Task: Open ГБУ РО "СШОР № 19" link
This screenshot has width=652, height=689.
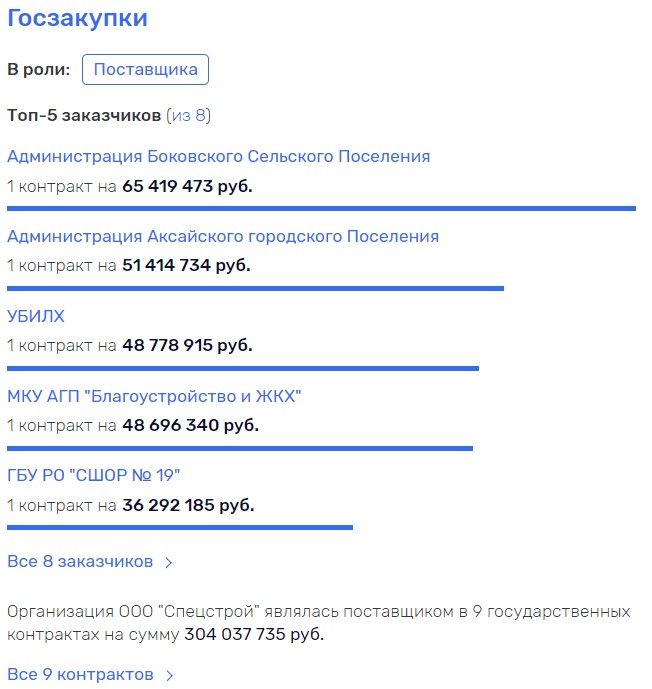Action: tap(94, 475)
